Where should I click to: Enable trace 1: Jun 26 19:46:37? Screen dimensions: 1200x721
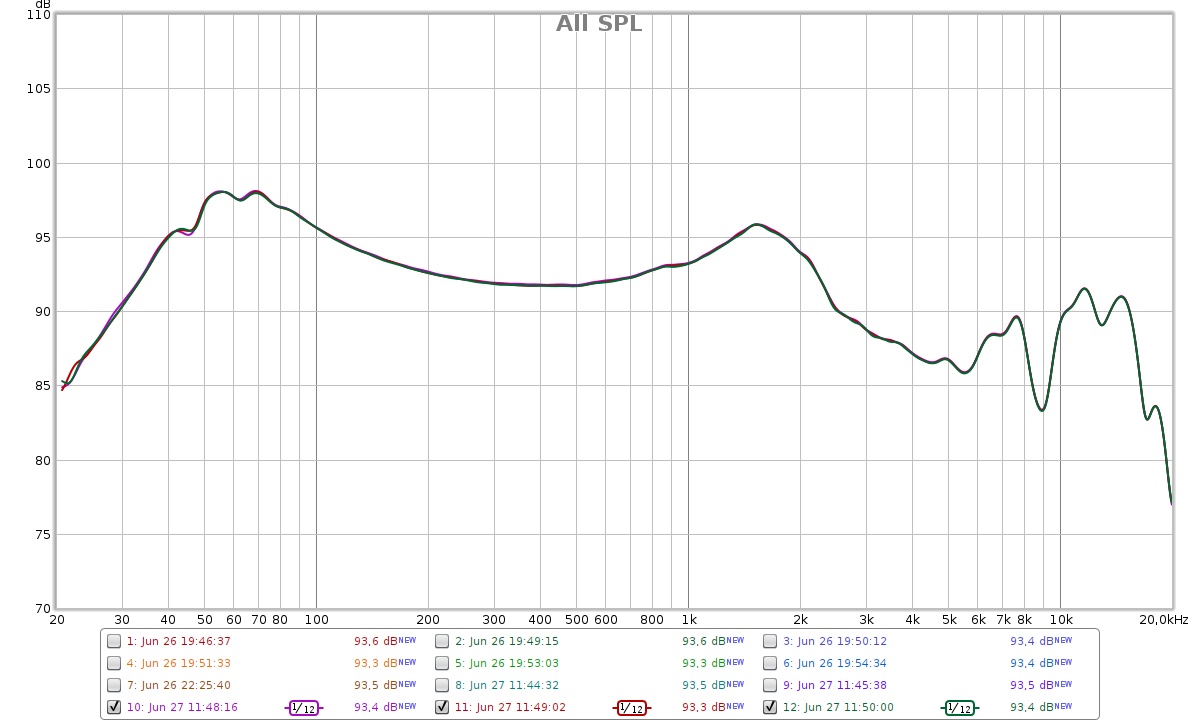114,641
